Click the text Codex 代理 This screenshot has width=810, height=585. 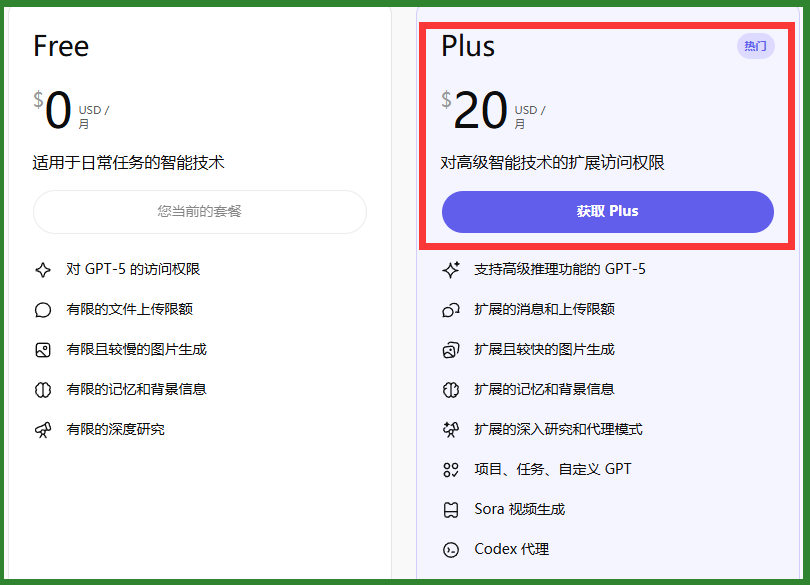(x=511, y=549)
